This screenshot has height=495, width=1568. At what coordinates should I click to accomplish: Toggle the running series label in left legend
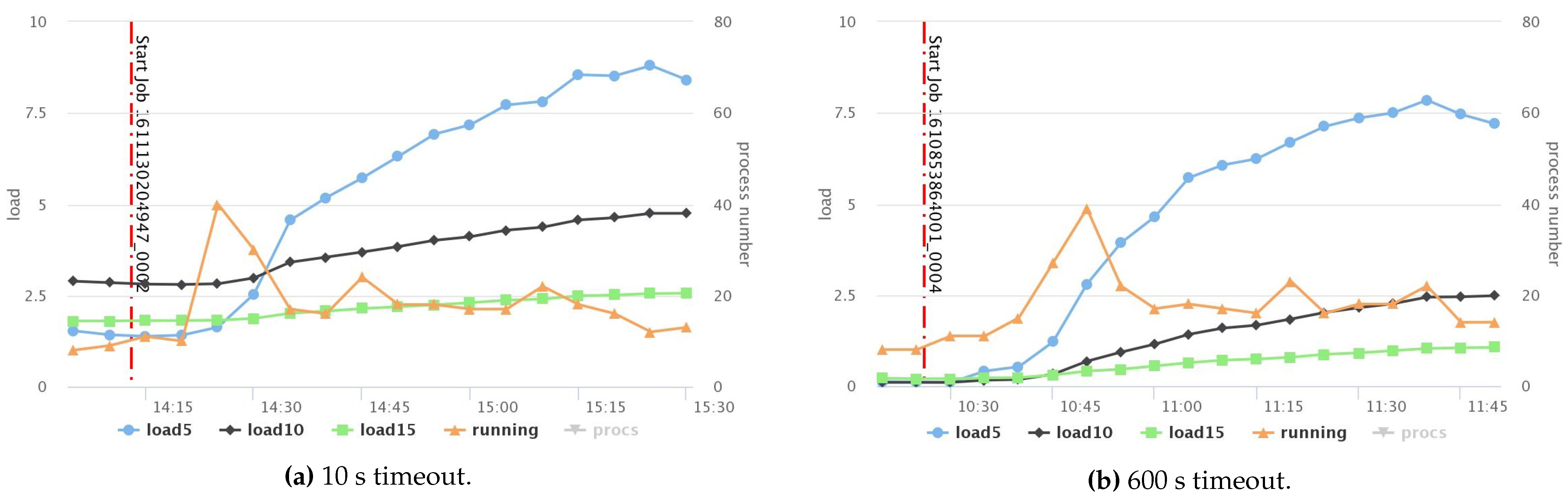pos(505,431)
